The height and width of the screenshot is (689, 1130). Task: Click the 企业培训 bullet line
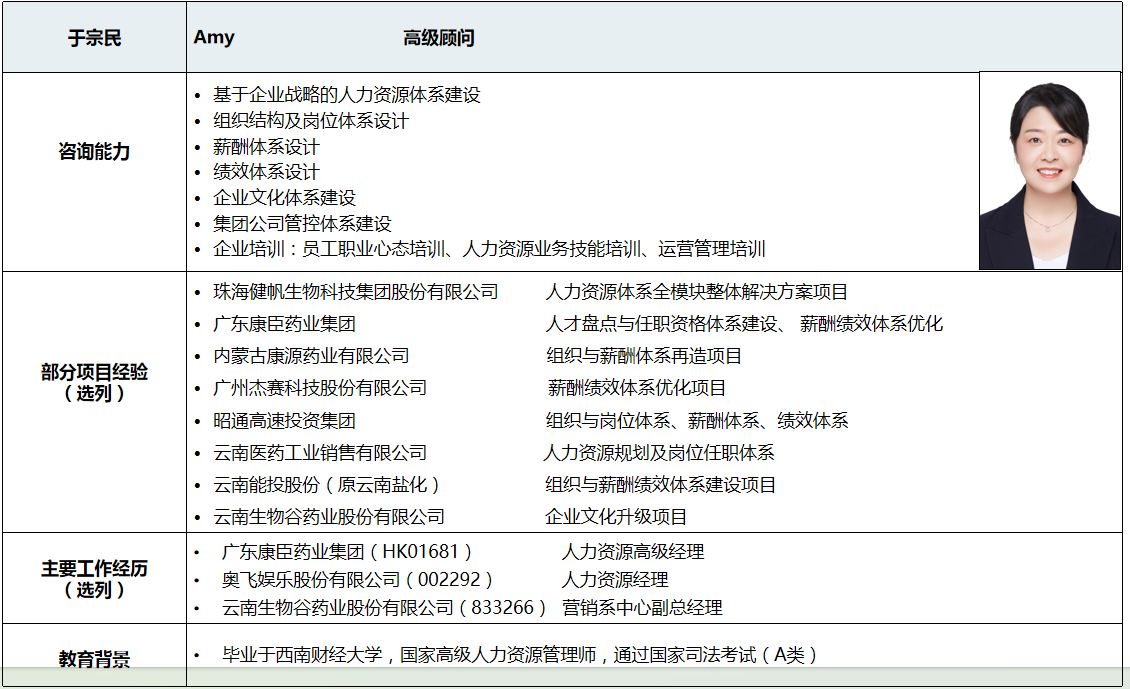click(x=489, y=250)
